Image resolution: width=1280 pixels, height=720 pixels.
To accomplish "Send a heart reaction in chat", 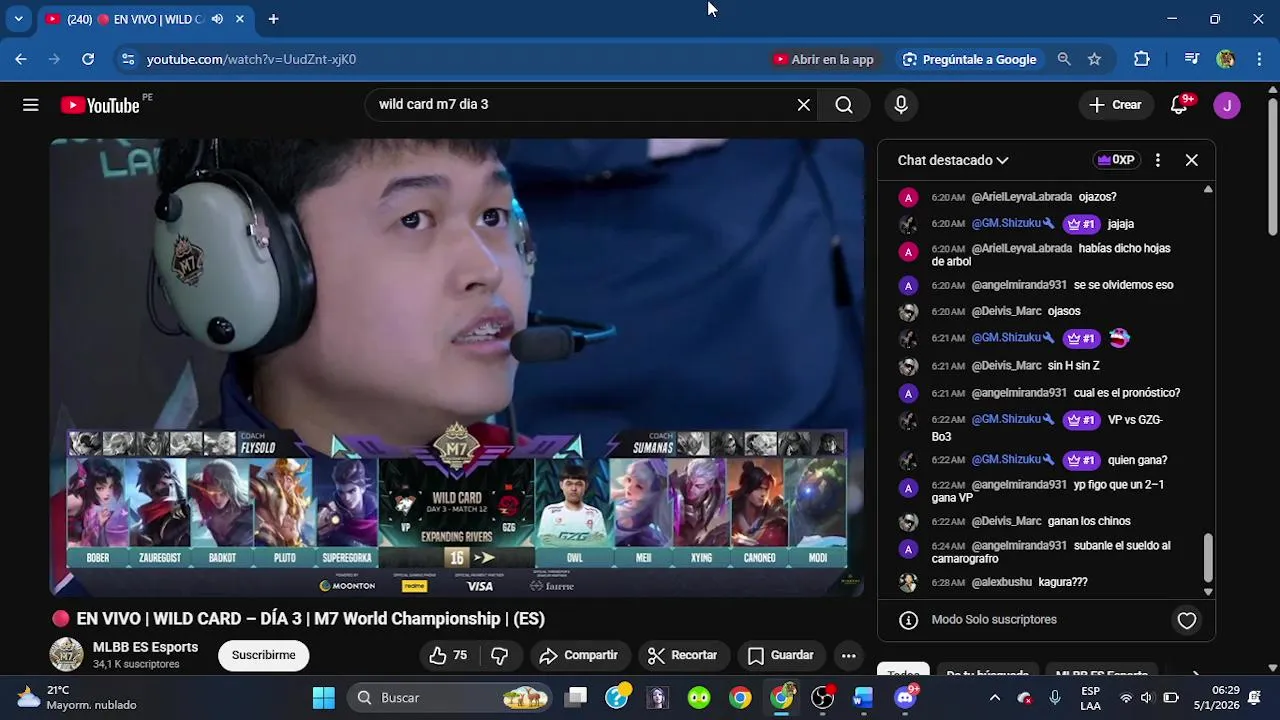I will pyautogui.click(x=1187, y=621).
